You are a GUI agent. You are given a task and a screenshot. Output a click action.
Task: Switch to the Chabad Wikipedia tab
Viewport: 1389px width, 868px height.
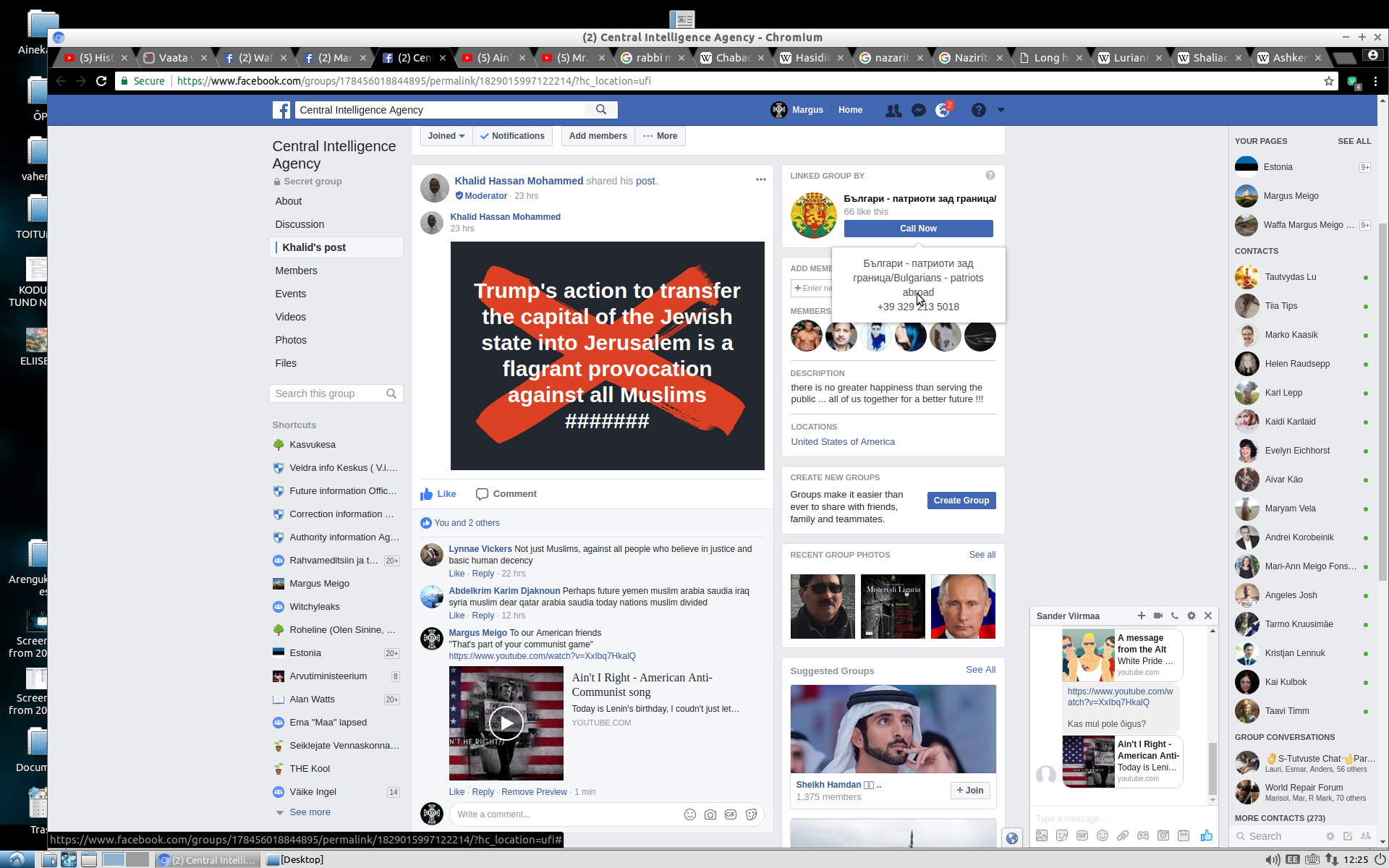coord(733,58)
